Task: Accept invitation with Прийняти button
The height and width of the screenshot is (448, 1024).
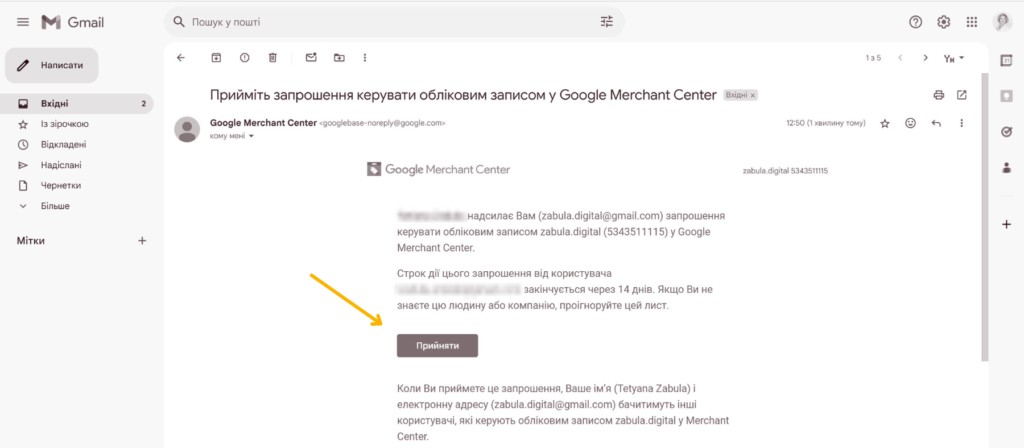Action: [x=438, y=346]
